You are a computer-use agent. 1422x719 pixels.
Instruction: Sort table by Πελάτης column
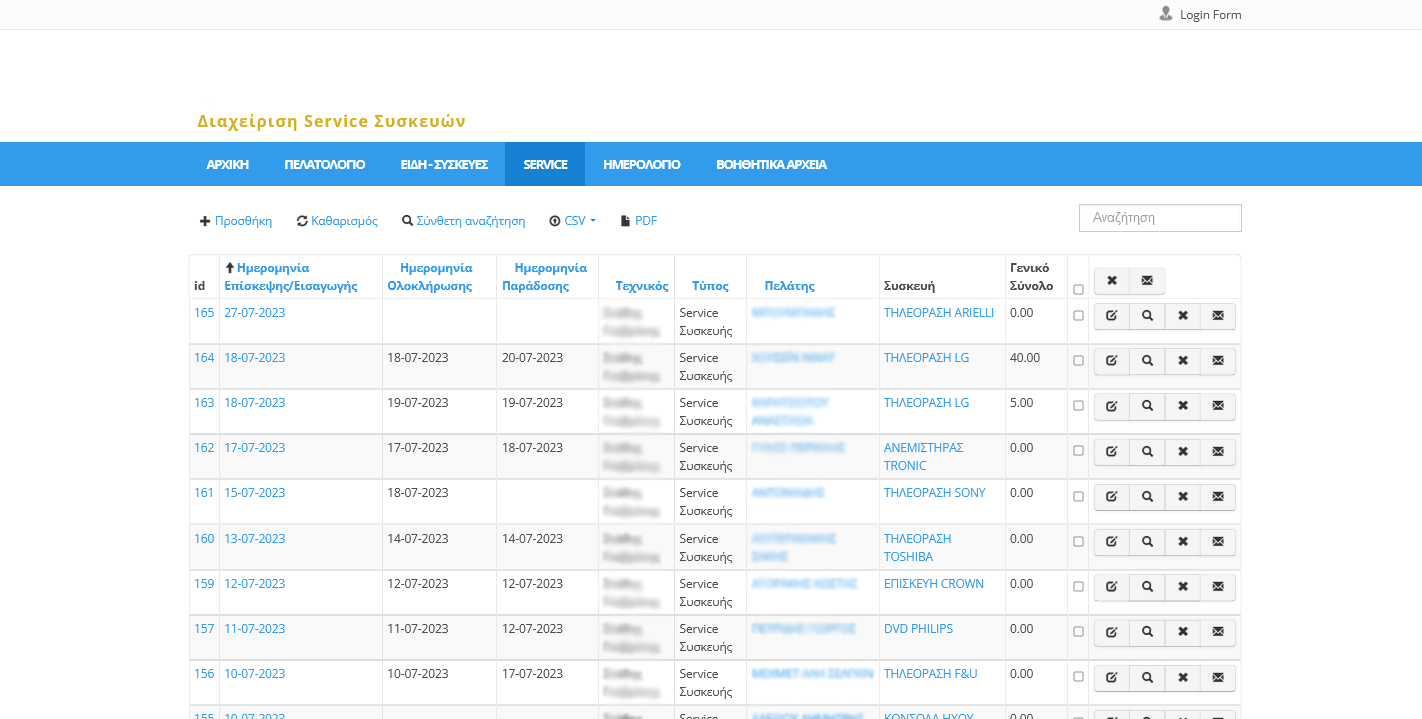[789, 286]
